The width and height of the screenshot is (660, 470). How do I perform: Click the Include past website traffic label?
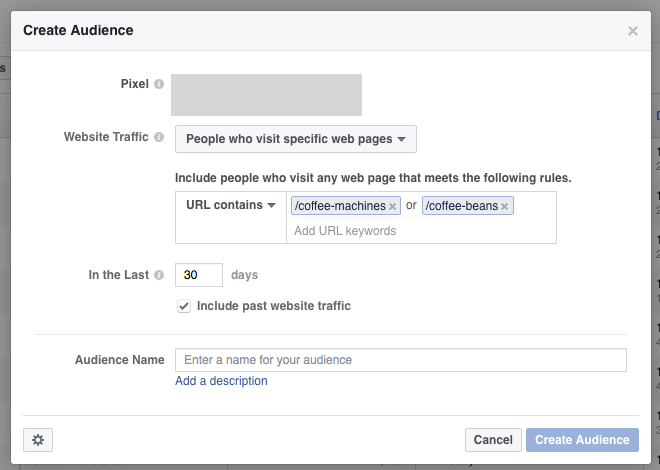[274, 306]
